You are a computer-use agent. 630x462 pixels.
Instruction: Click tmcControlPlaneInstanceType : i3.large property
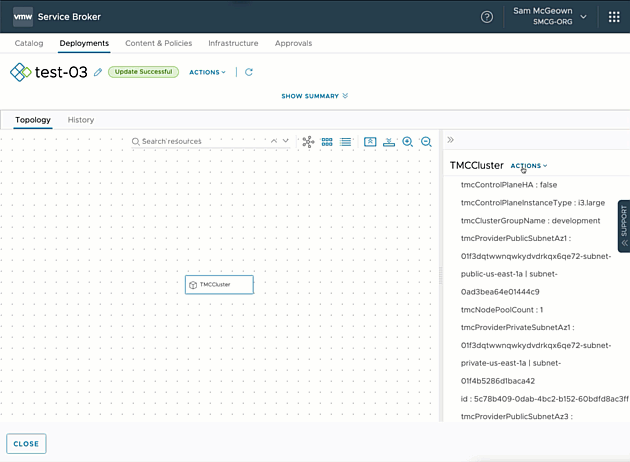pyautogui.click(x=533, y=202)
